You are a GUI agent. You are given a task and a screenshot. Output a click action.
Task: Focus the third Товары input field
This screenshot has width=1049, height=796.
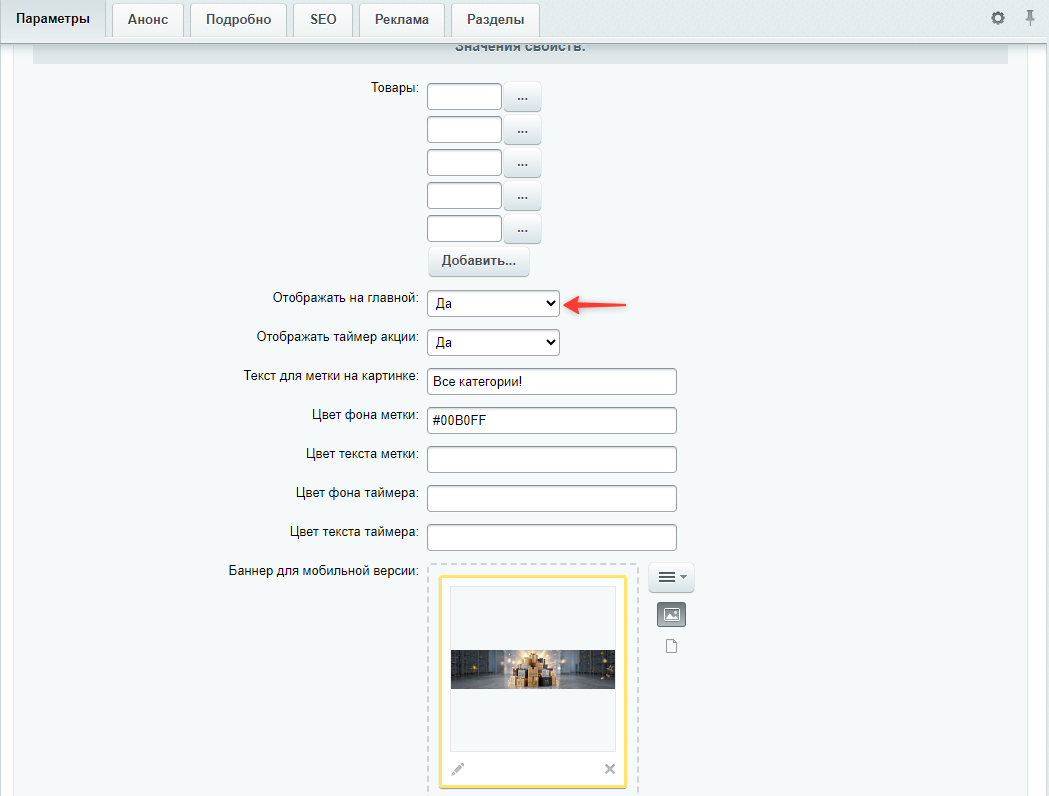(464, 163)
